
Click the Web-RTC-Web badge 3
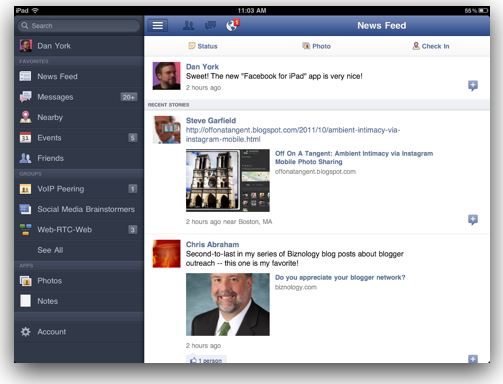pos(133,230)
